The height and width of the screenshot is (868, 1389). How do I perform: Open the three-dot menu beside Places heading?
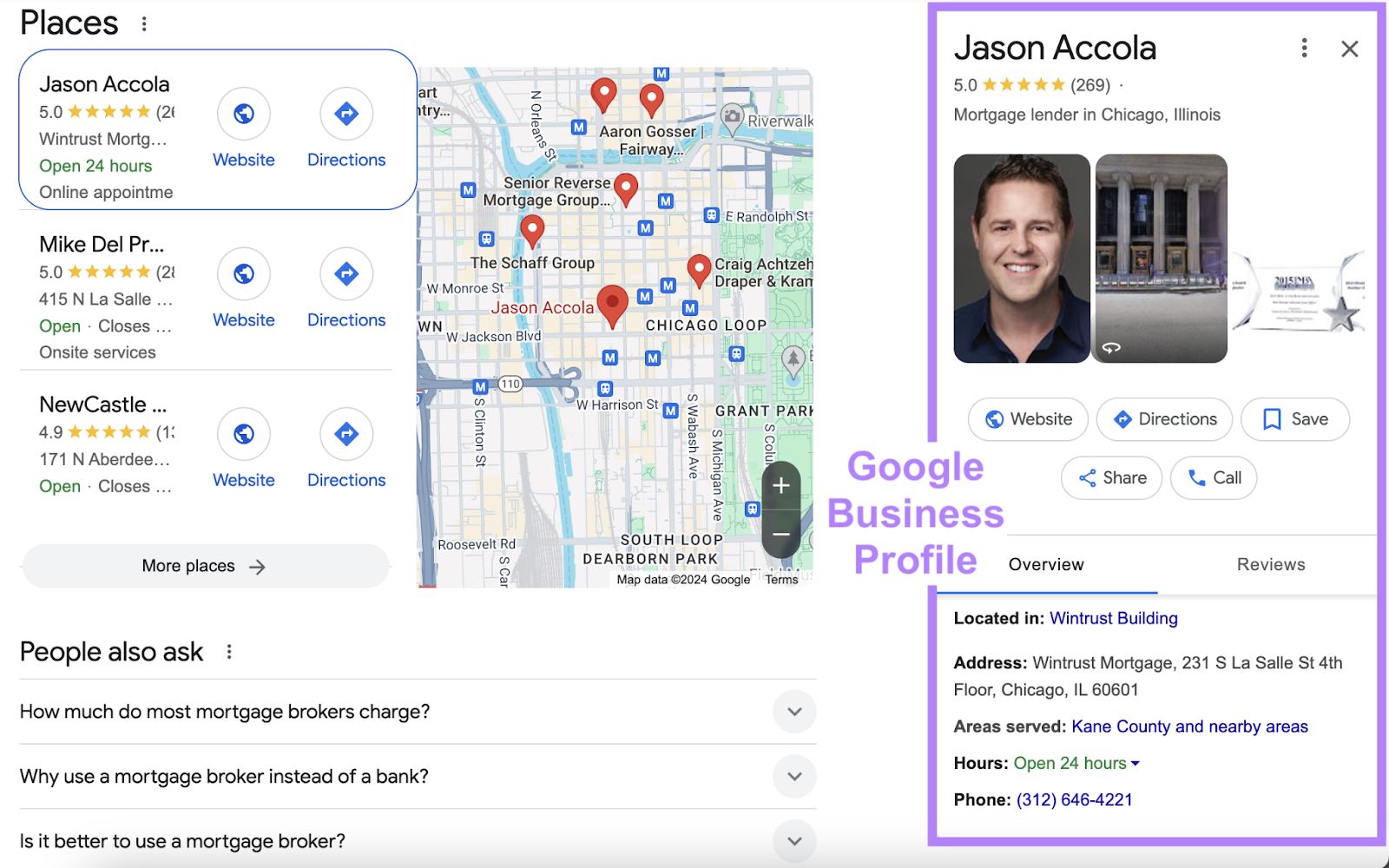pyautogui.click(x=144, y=24)
